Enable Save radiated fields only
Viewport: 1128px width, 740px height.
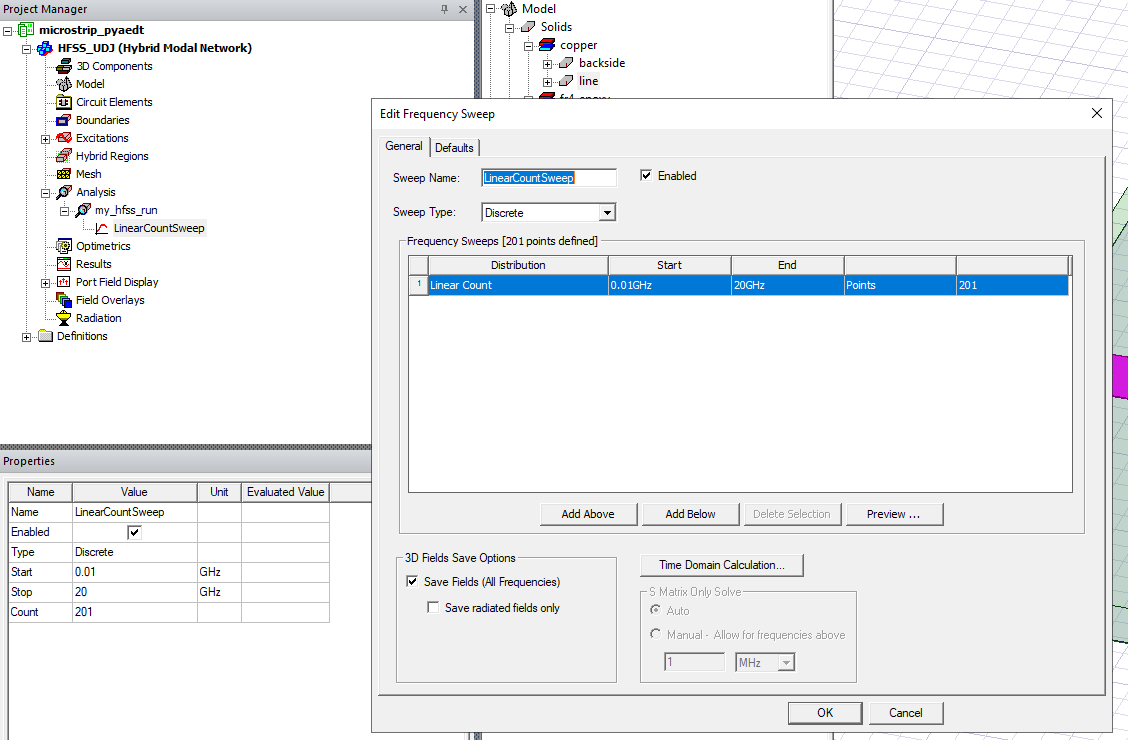tap(433, 606)
